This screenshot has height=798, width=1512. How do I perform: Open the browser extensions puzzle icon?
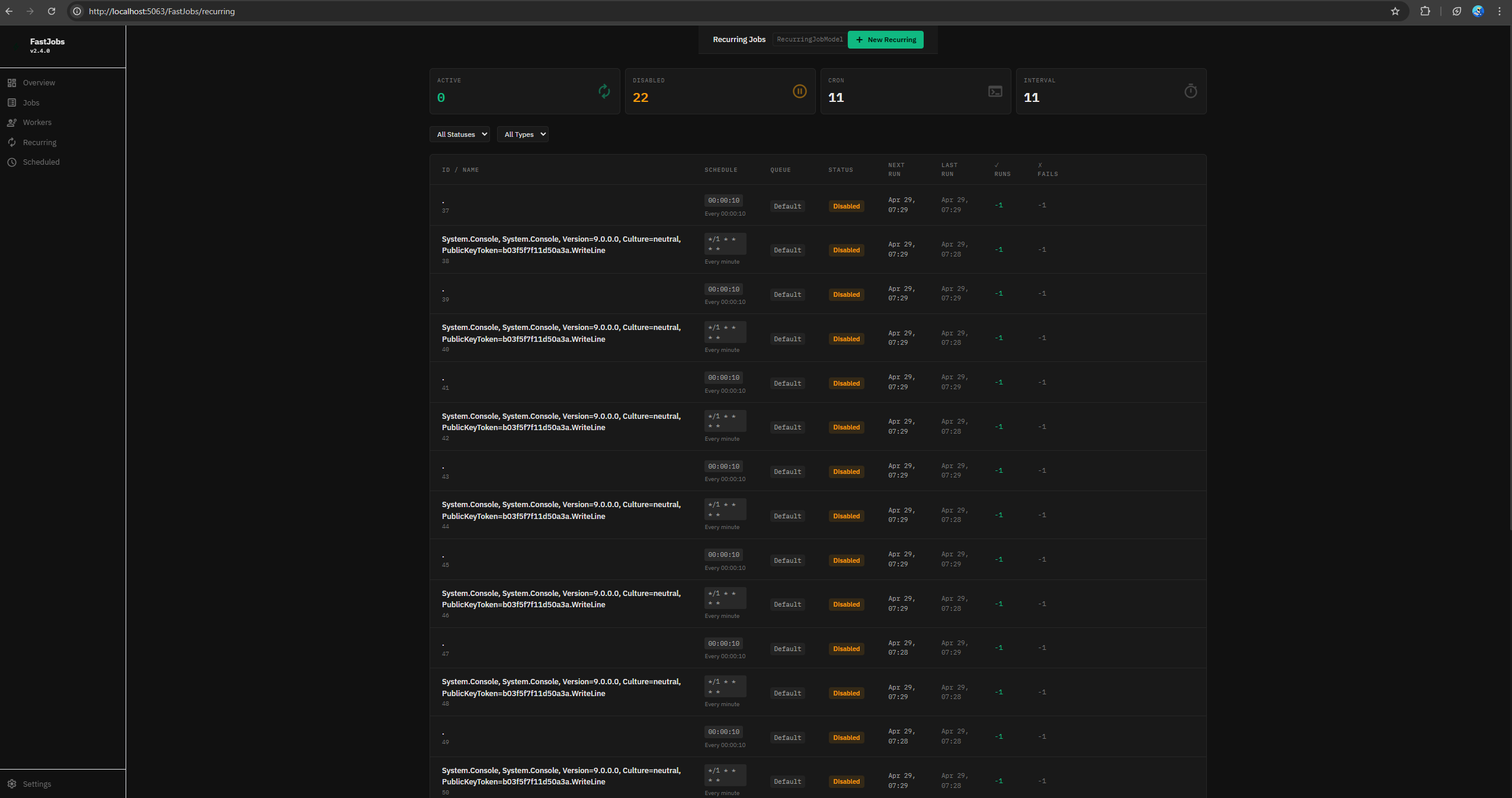tap(1425, 11)
